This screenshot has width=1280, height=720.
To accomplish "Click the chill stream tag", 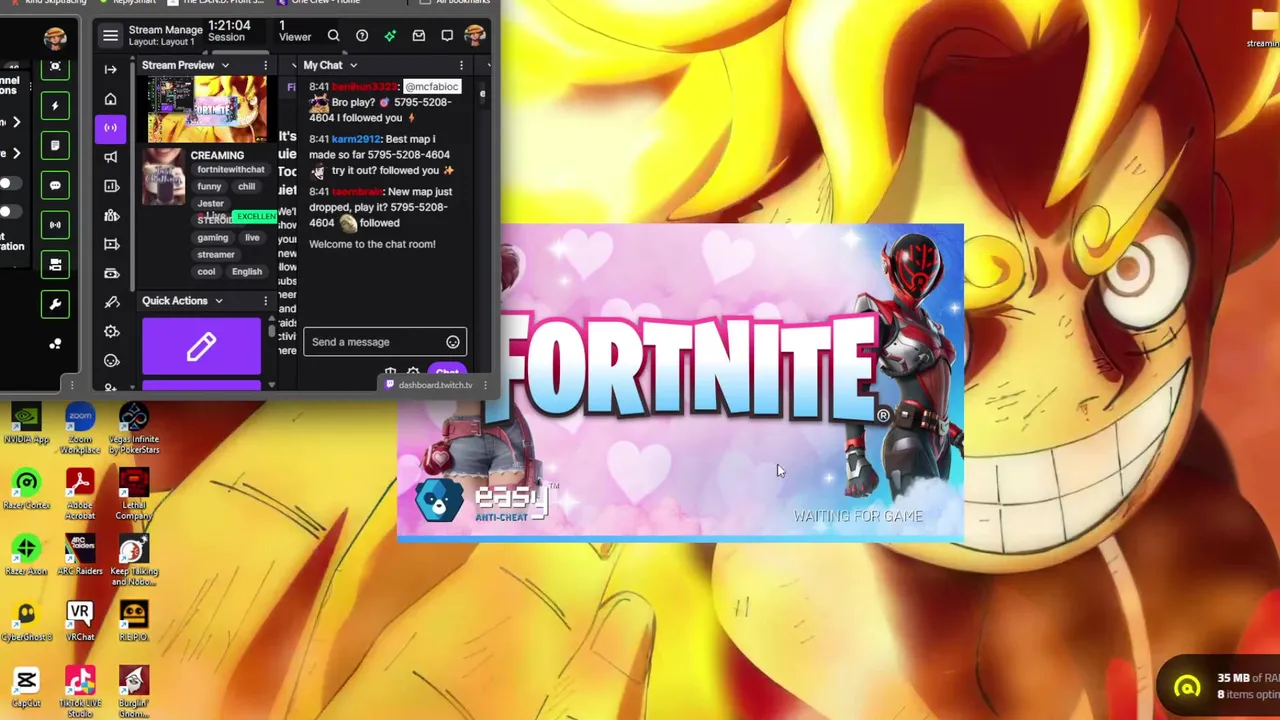I will [x=247, y=187].
